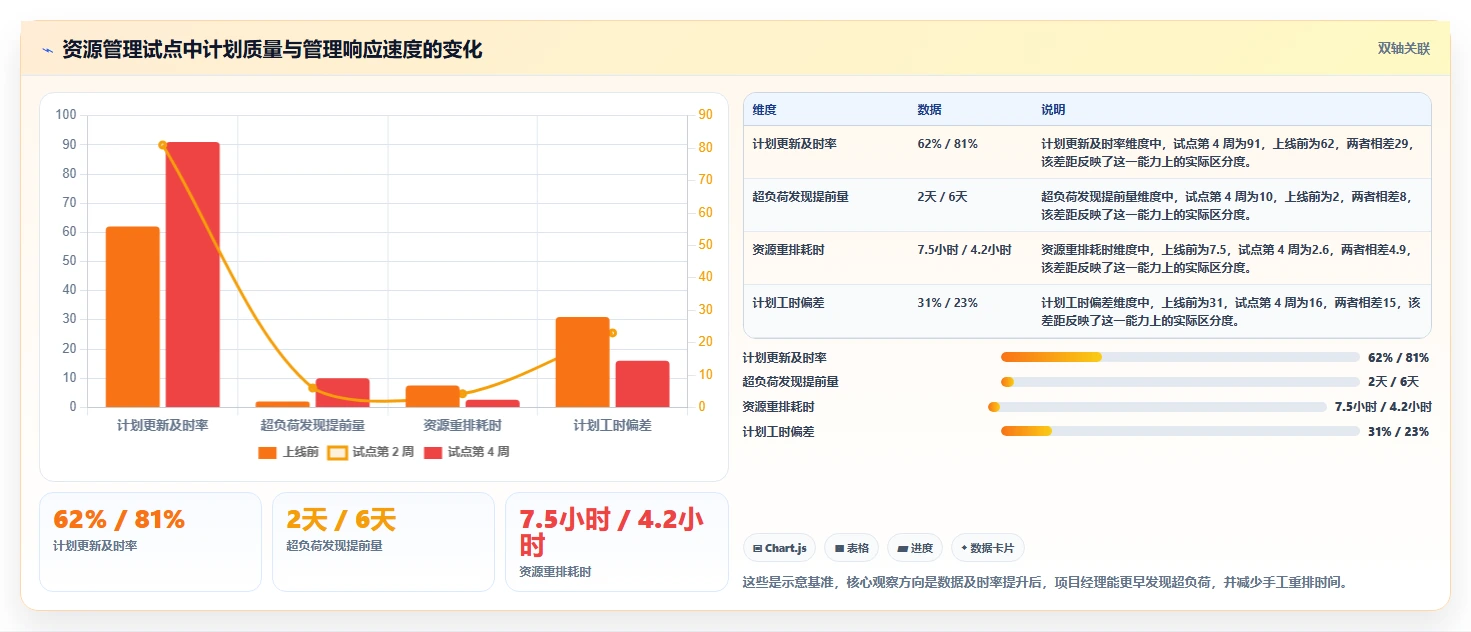Click the line point at 超负荷发现提前量
1471x632 pixels.
click(313, 388)
